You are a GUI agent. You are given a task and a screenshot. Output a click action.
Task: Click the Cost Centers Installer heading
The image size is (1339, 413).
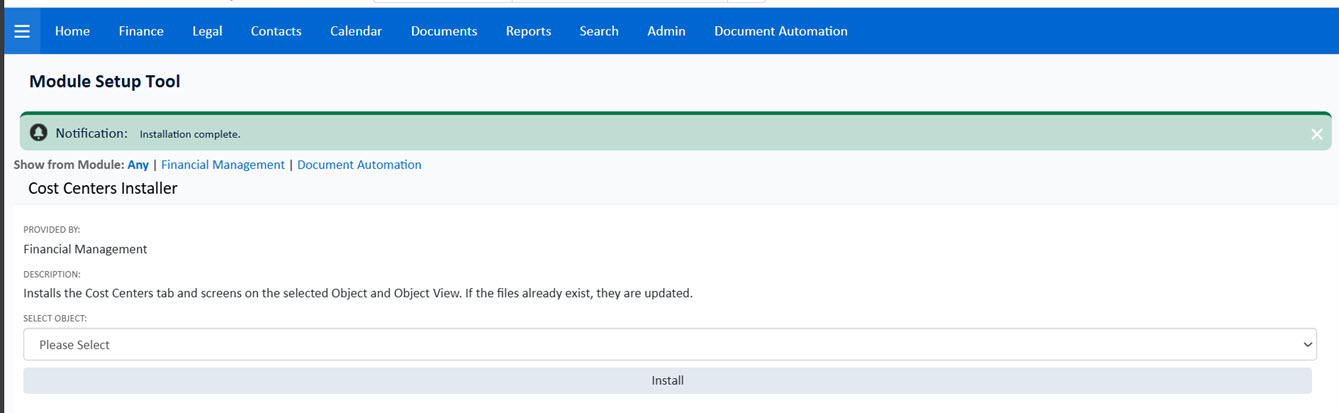102,188
